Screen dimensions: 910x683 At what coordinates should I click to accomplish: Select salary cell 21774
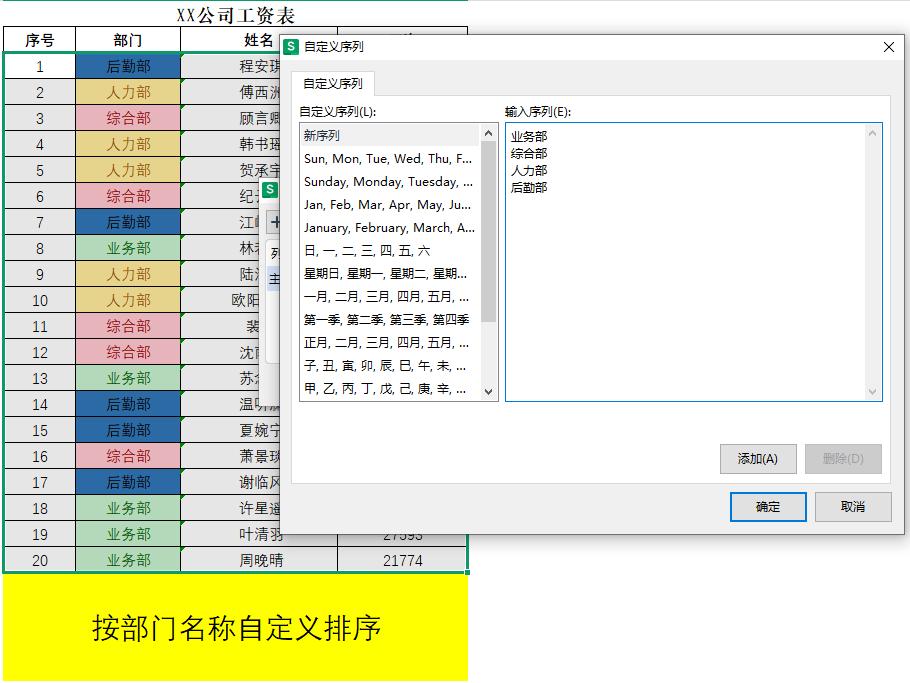click(402, 560)
